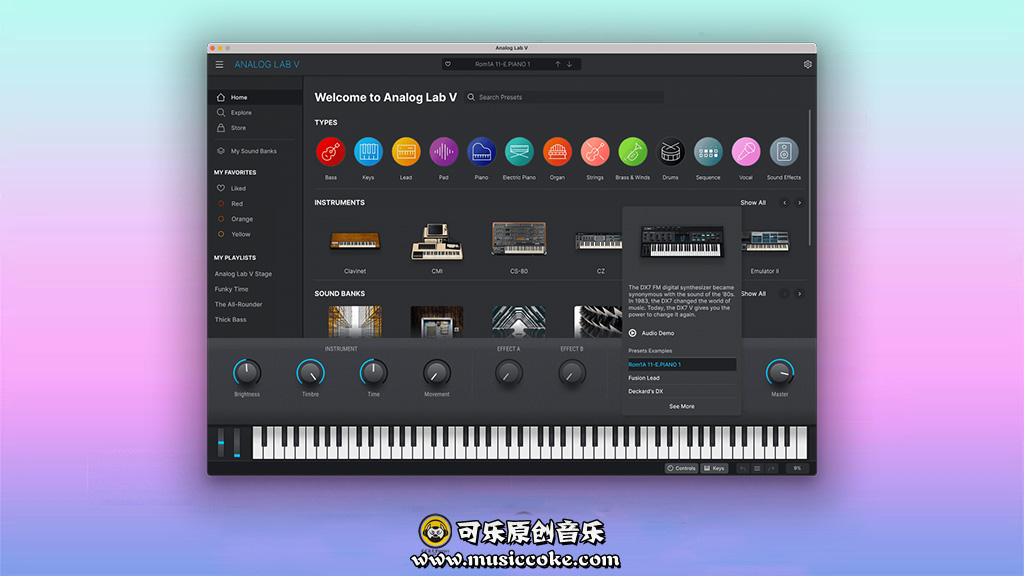This screenshot has height=576, width=1024.
Task: Click the Effect A knob
Action: tap(509, 373)
